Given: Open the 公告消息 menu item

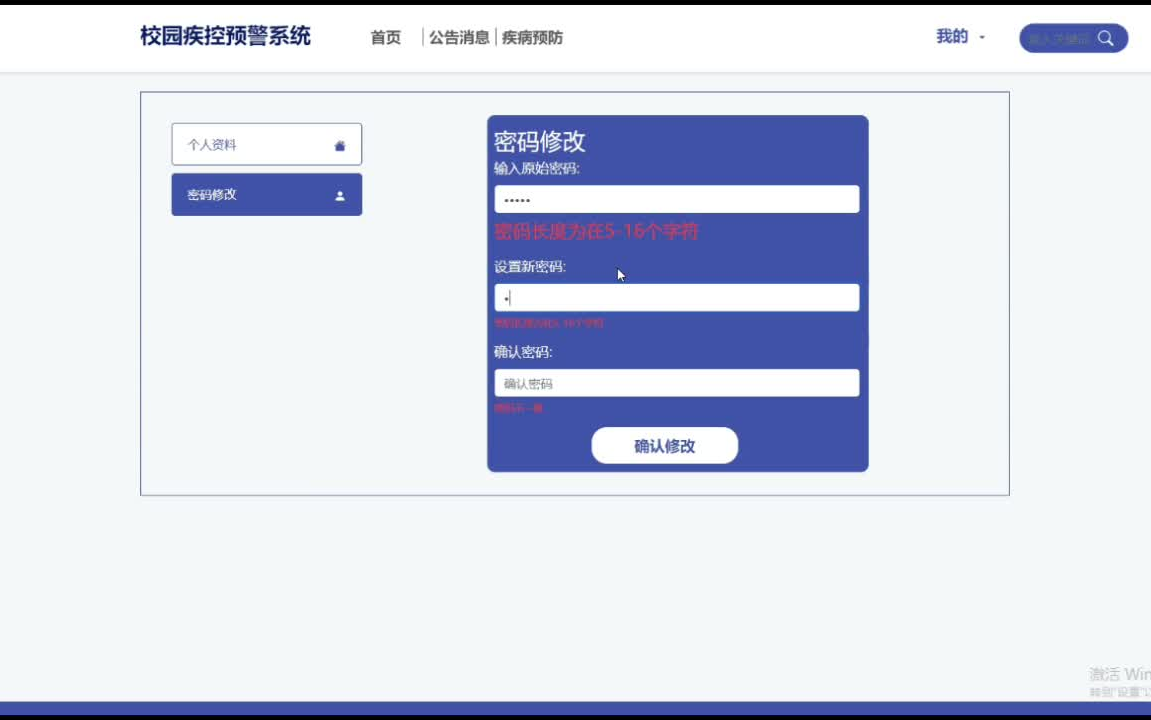Looking at the screenshot, I should 459,36.
